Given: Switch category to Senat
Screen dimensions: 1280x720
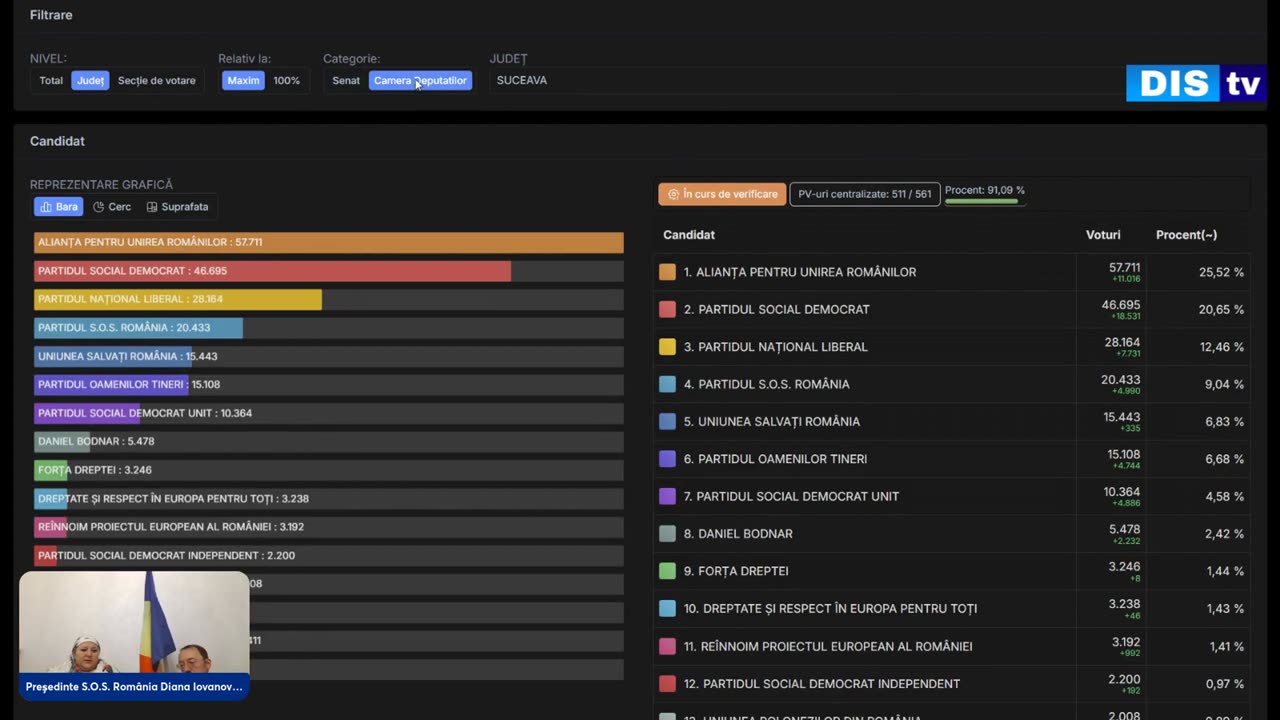Looking at the screenshot, I should 346,81.
